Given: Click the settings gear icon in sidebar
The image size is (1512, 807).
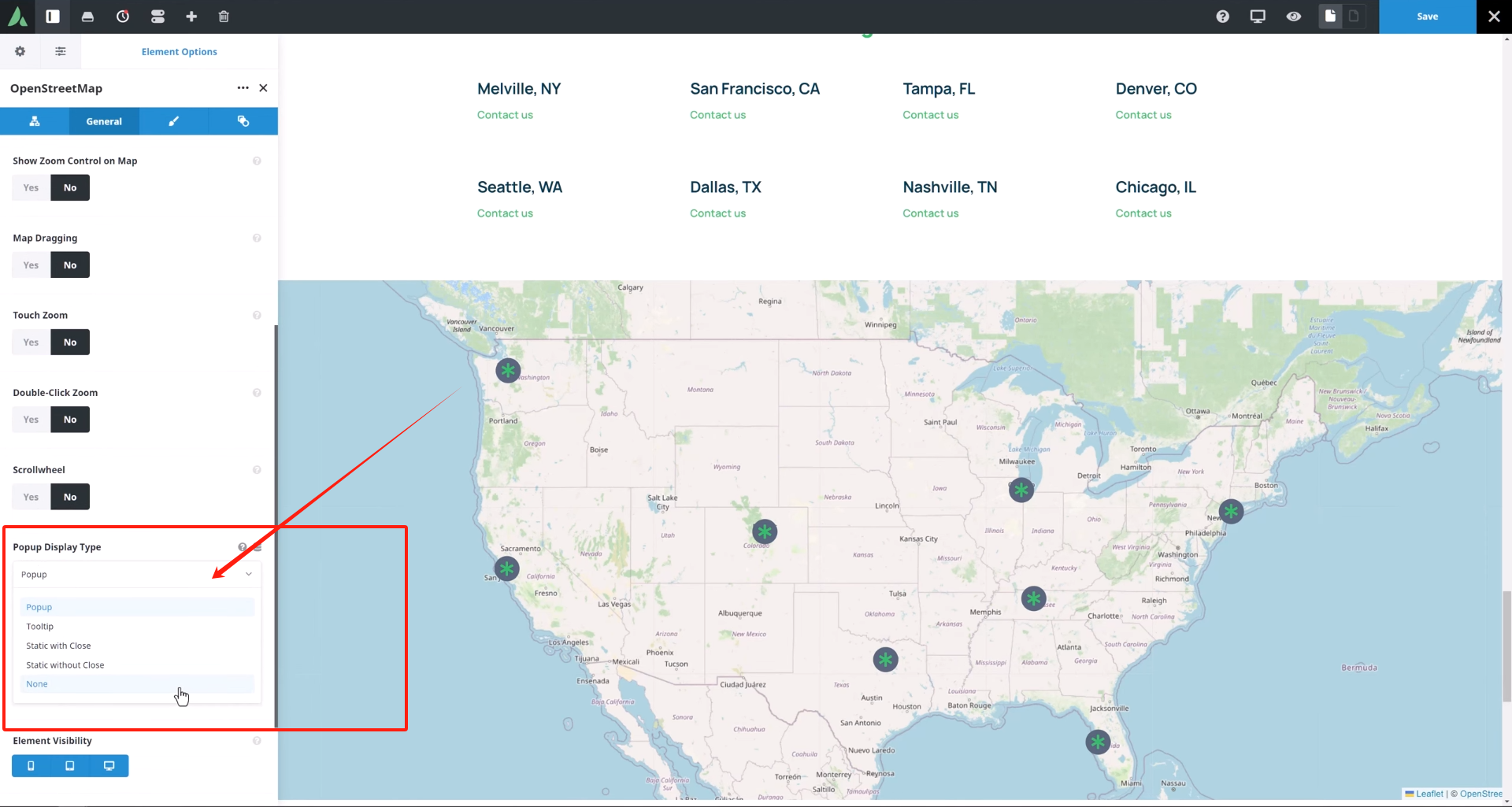Looking at the screenshot, I should pyautogui.click(x=20, y=52).
